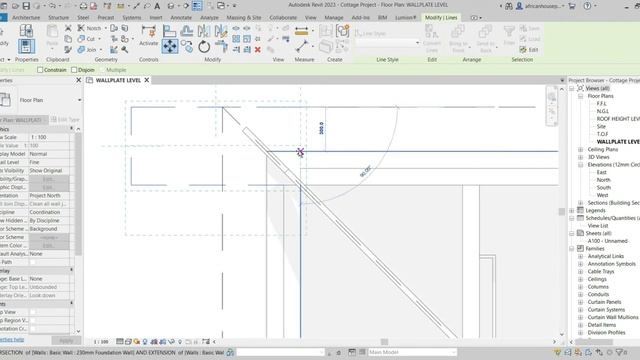
Task: Click the Aligned Dimension measure icon
Action: 301,31
